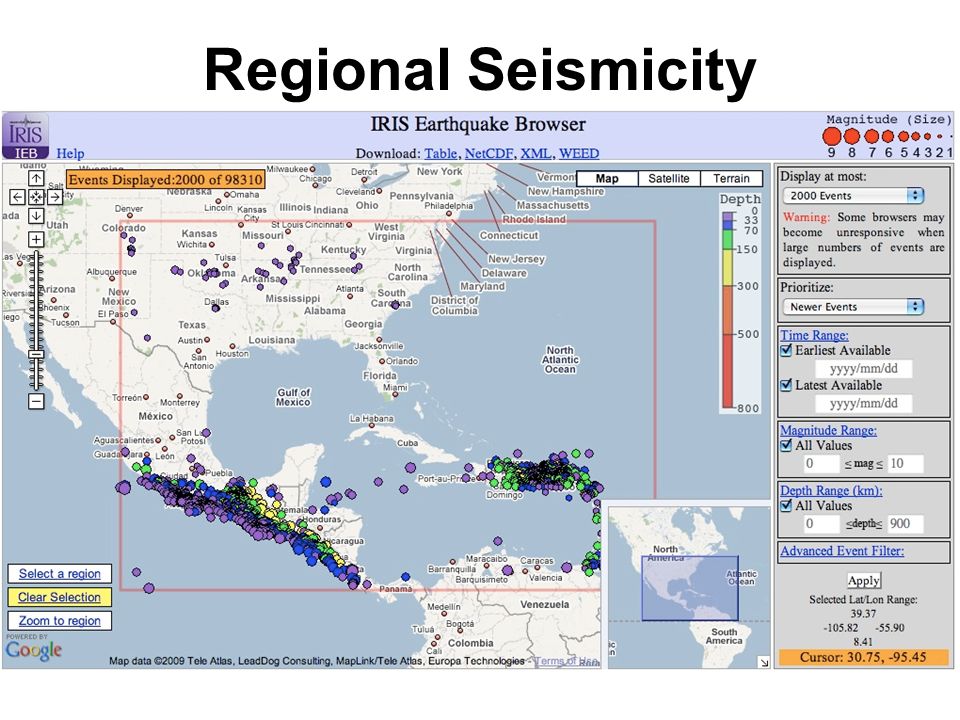Click large blue earthquake marker near Honduras coast

click(x=325, y=482)
